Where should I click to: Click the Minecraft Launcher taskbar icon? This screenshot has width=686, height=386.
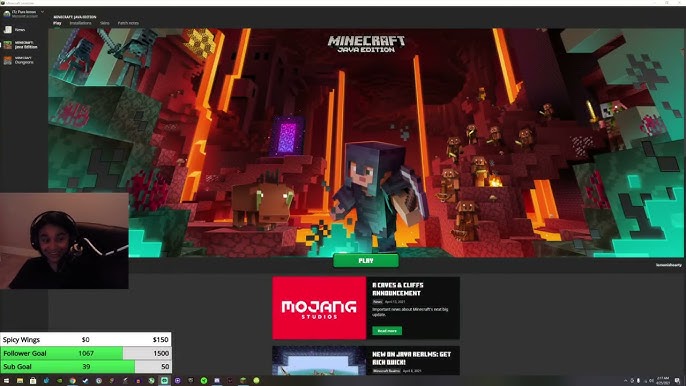243,381
